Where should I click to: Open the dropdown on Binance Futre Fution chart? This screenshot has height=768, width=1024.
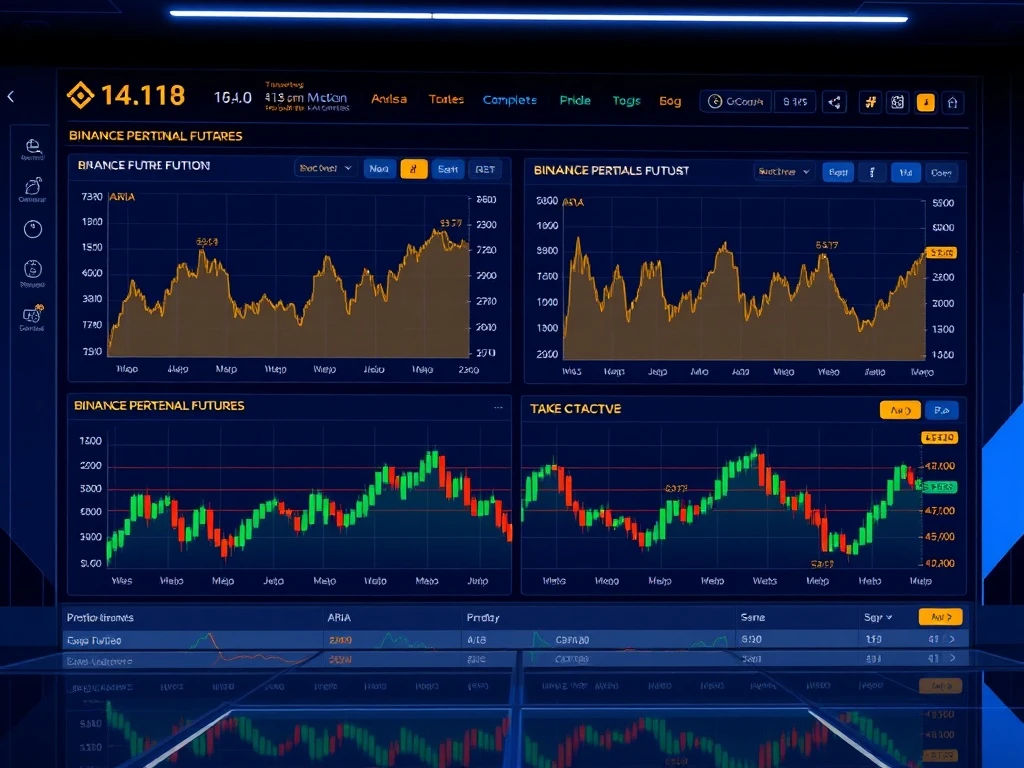point(325,168)
